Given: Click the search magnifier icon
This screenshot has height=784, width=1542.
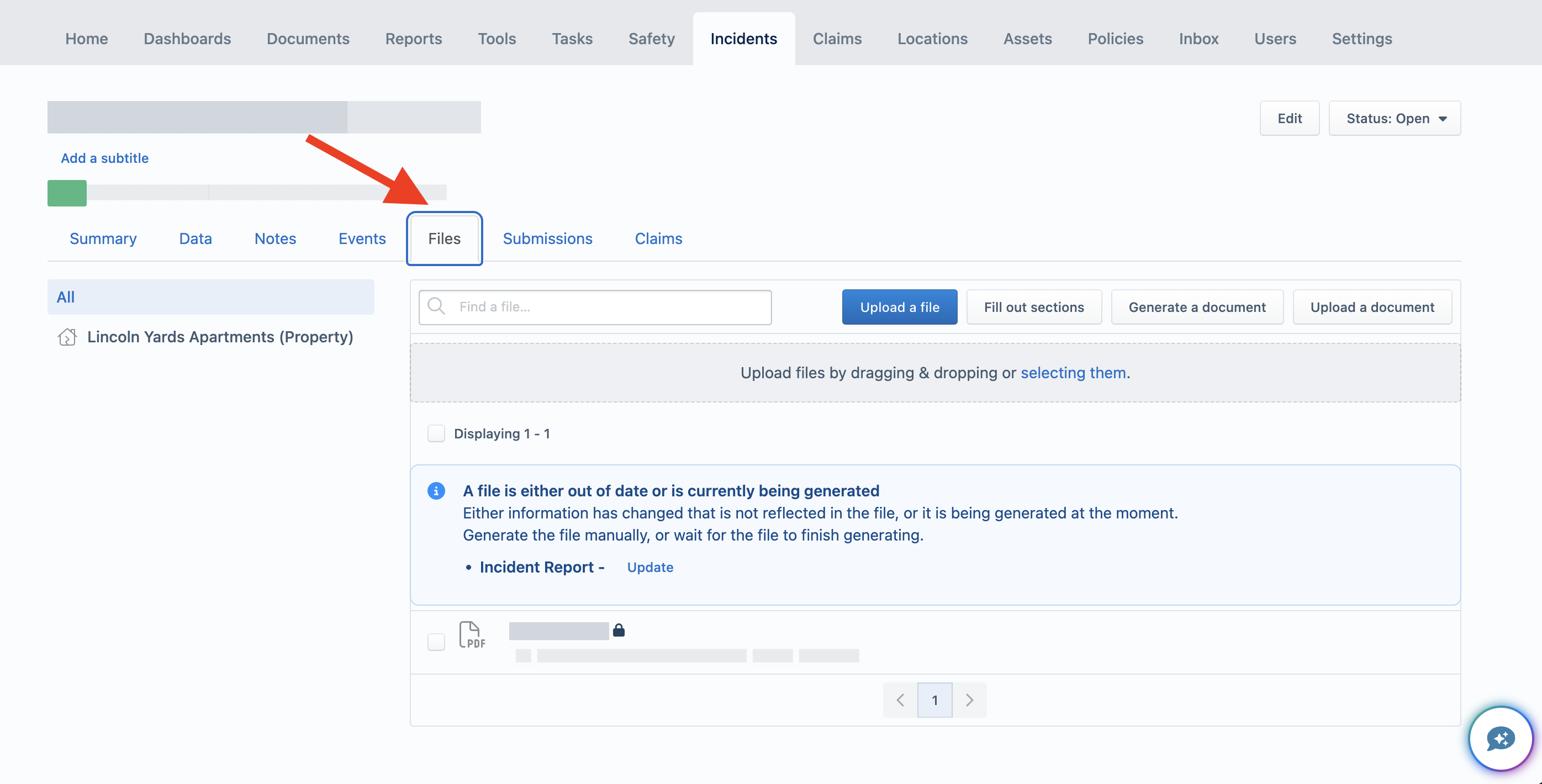Looking at the screenshot, I should pyautogui.click(x=436, y=306).
